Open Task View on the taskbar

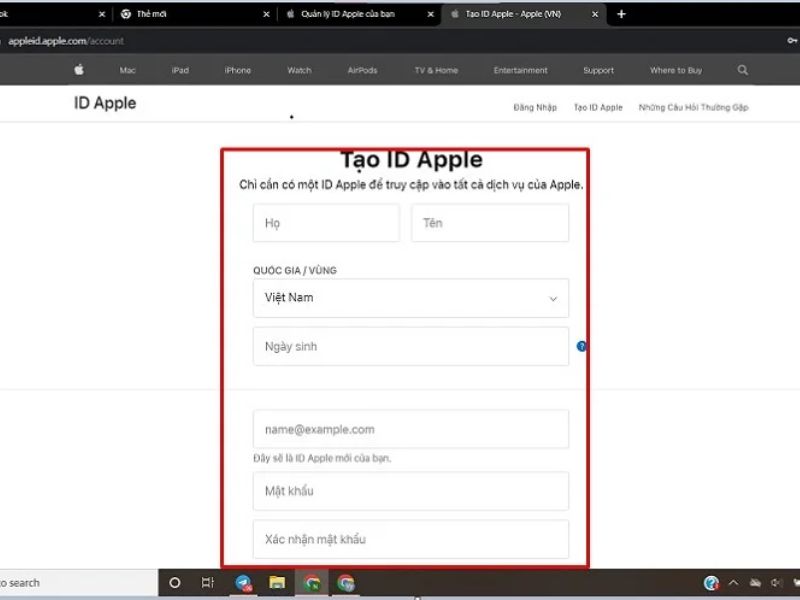tap(208, 583)
